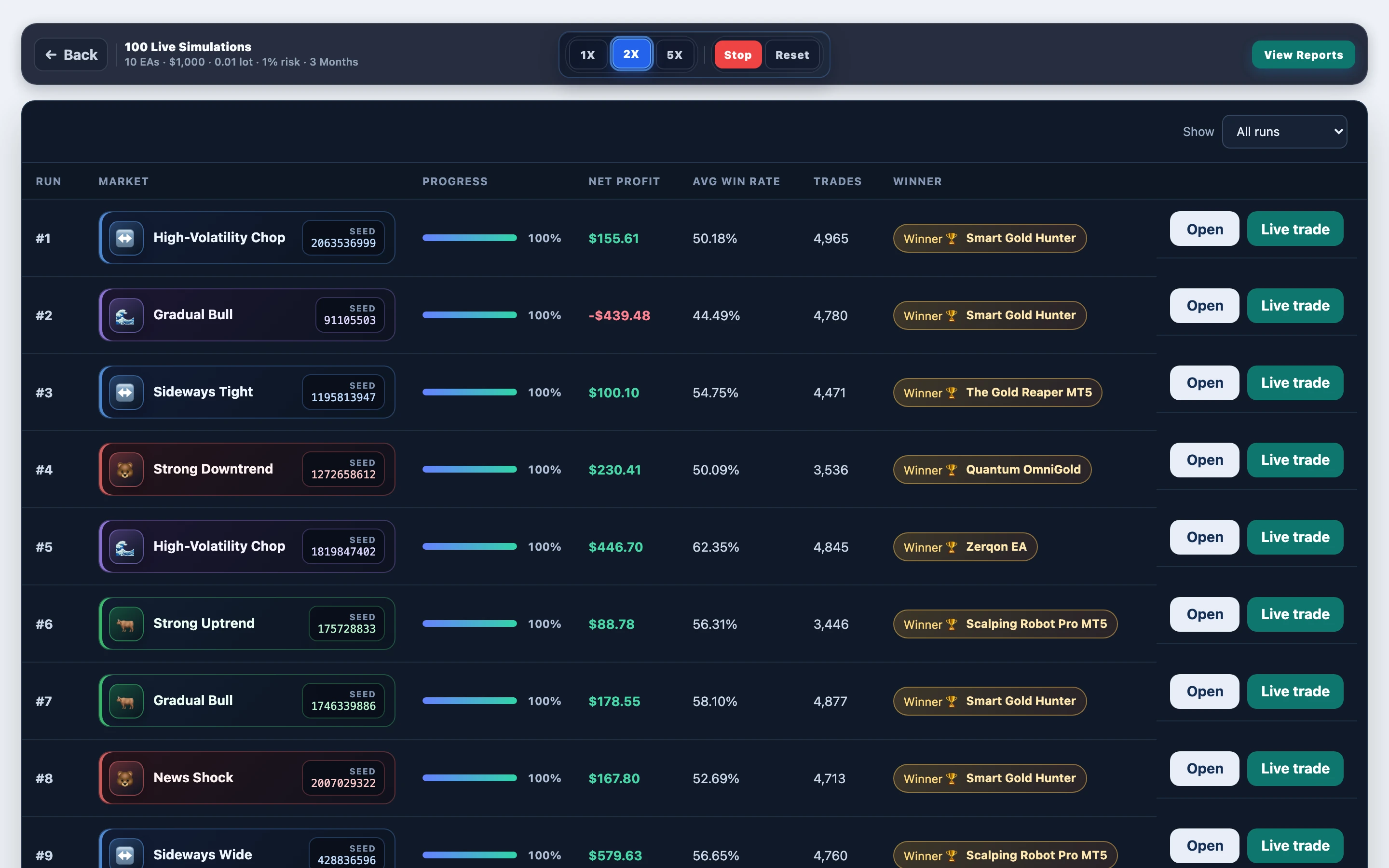Open run #3 Sideways Tight details
Screen dimensions: 1389x868
coord(1204,383)
